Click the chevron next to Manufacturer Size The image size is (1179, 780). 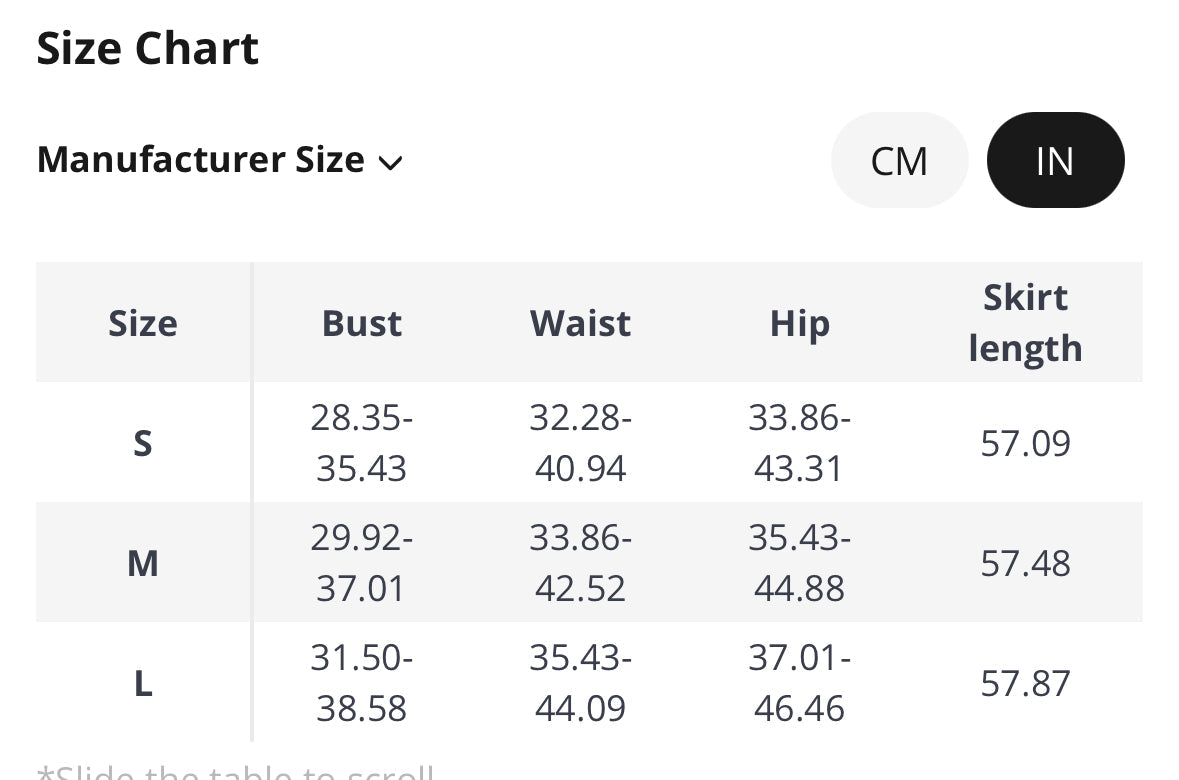[390, 162]
